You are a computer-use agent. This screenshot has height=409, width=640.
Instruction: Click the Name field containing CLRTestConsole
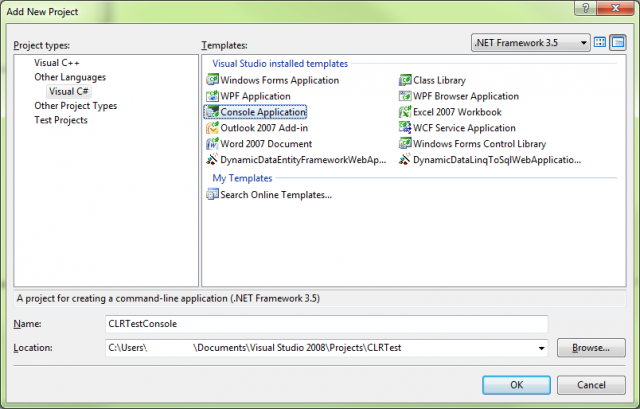(325, 324)
